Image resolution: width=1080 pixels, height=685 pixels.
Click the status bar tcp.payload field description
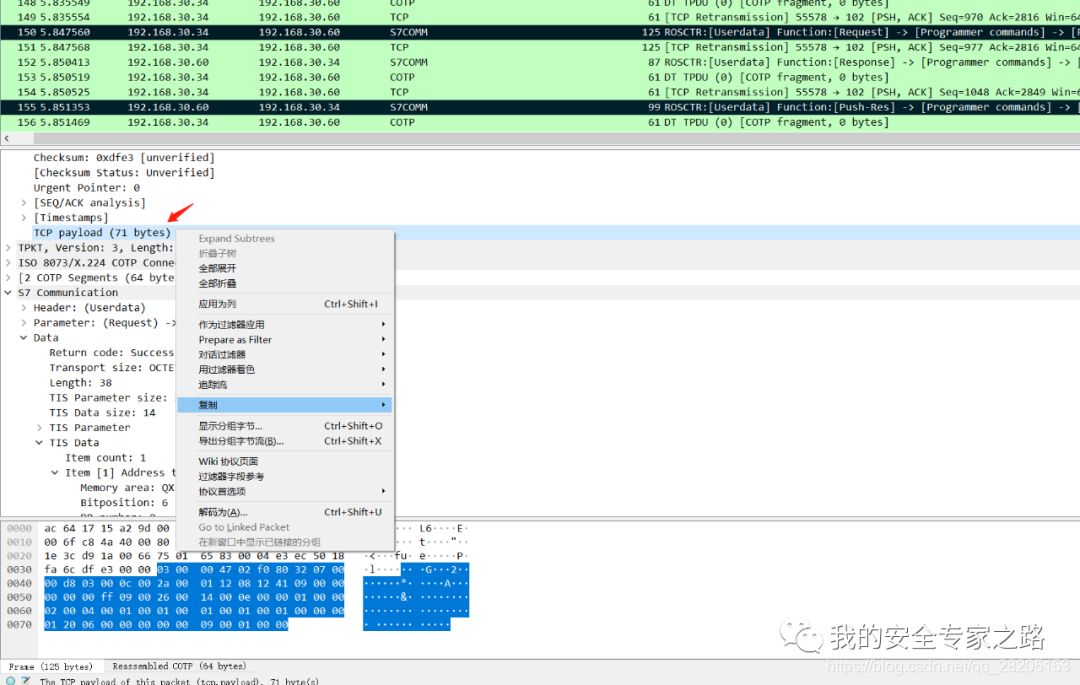click(179, 681)
